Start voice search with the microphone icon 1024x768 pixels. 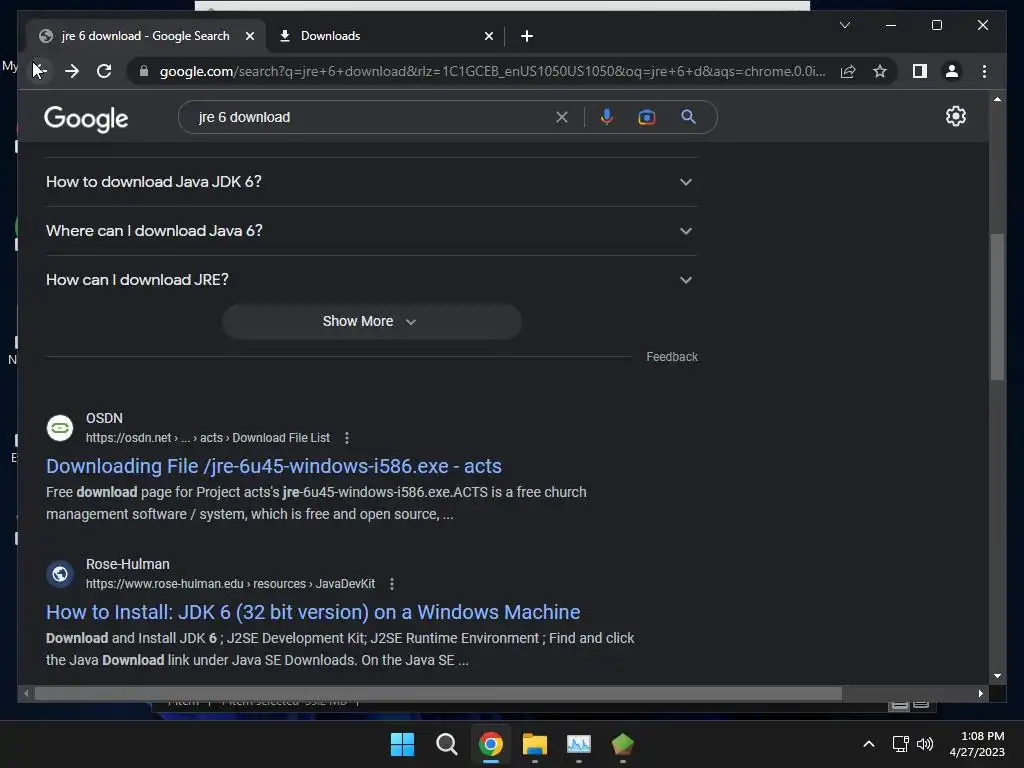(x=607, y=117)
